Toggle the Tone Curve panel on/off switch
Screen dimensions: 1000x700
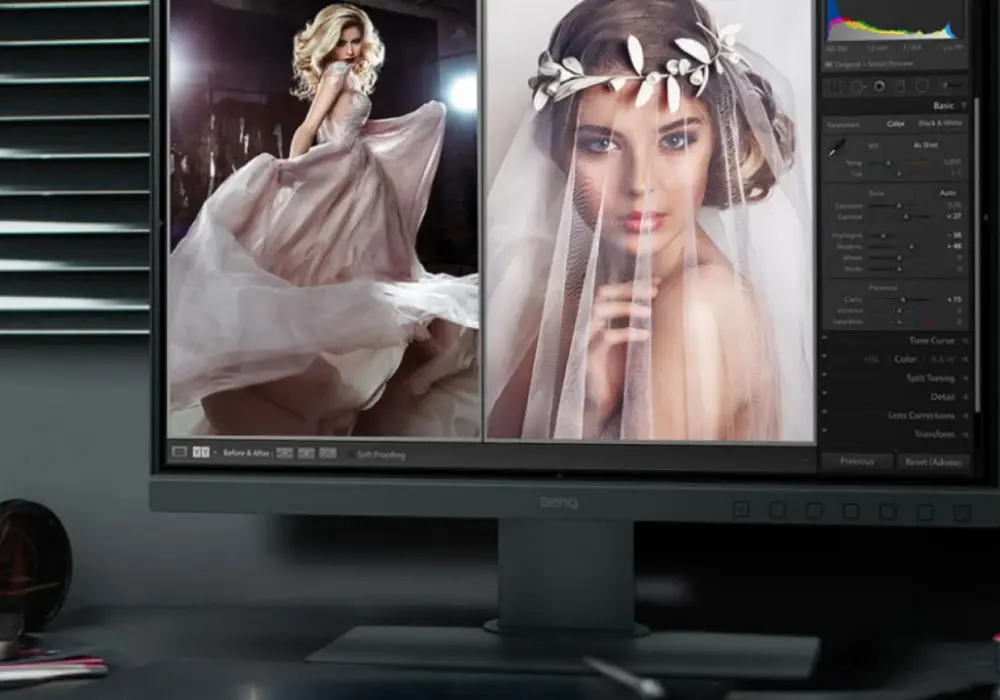point(825,338)
